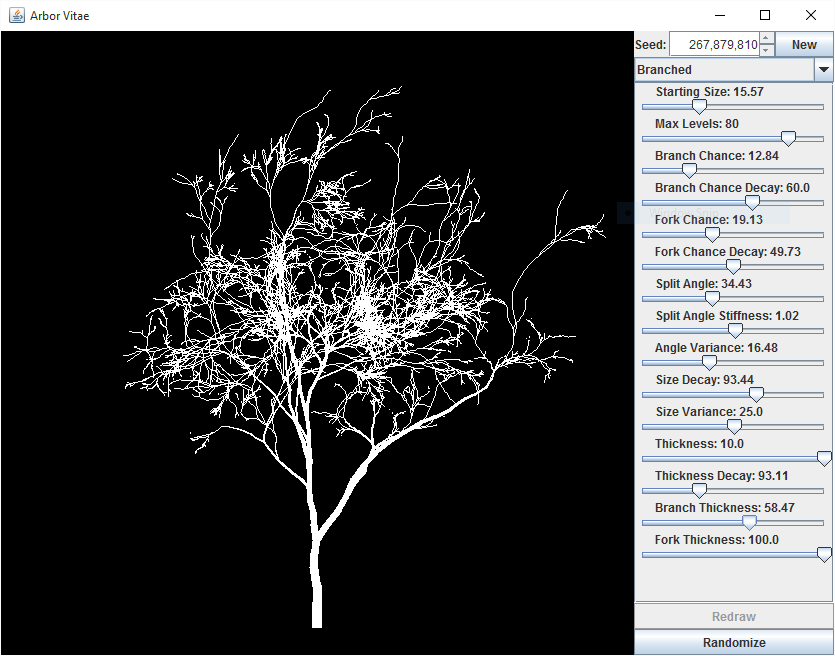Click the Starting Size slider handle
835x656 pixels.
click(x=700, y=106)
